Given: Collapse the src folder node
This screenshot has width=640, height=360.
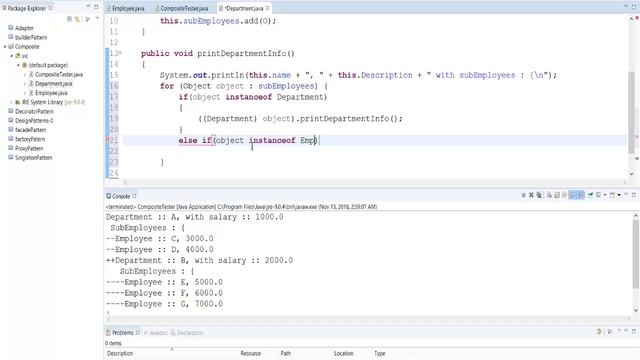Looking at the screenshot, I should click(12, 56).
